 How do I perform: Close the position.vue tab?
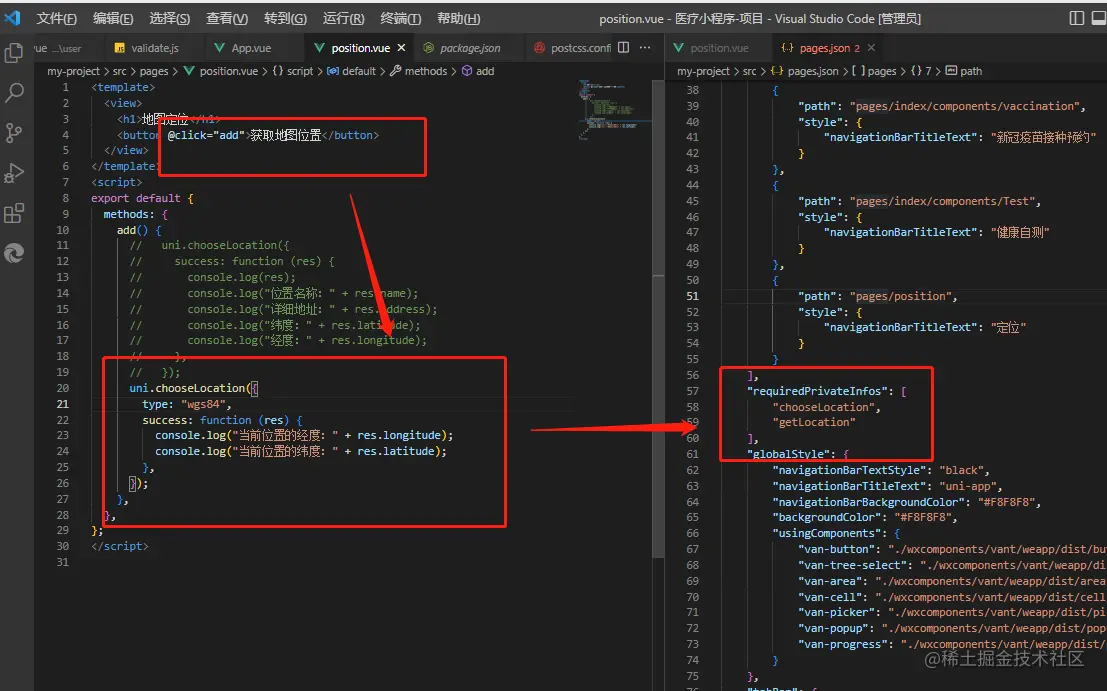(x=402, y=47)
